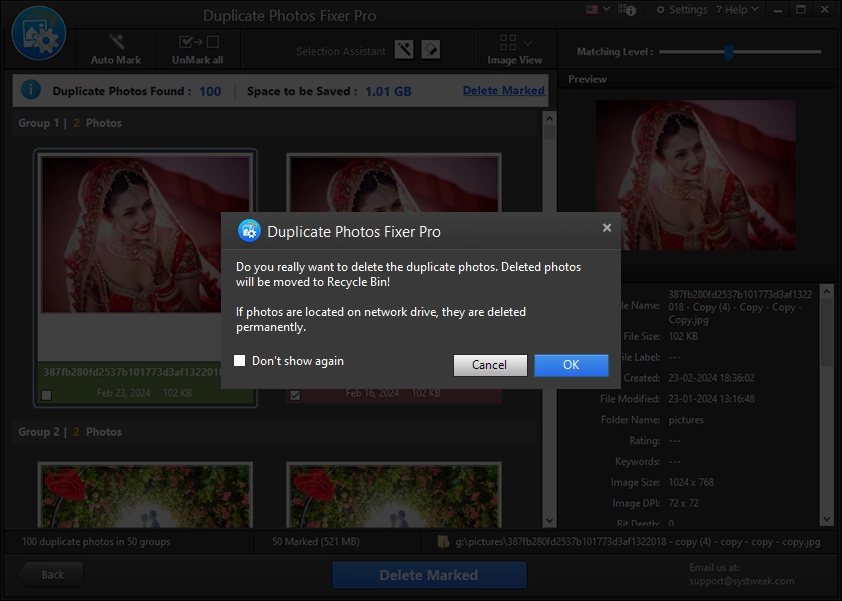Select first Group 1 photo thumbnail
This screenshot has width=842, height=601.
pyautogui.click(x=146, y=234)
